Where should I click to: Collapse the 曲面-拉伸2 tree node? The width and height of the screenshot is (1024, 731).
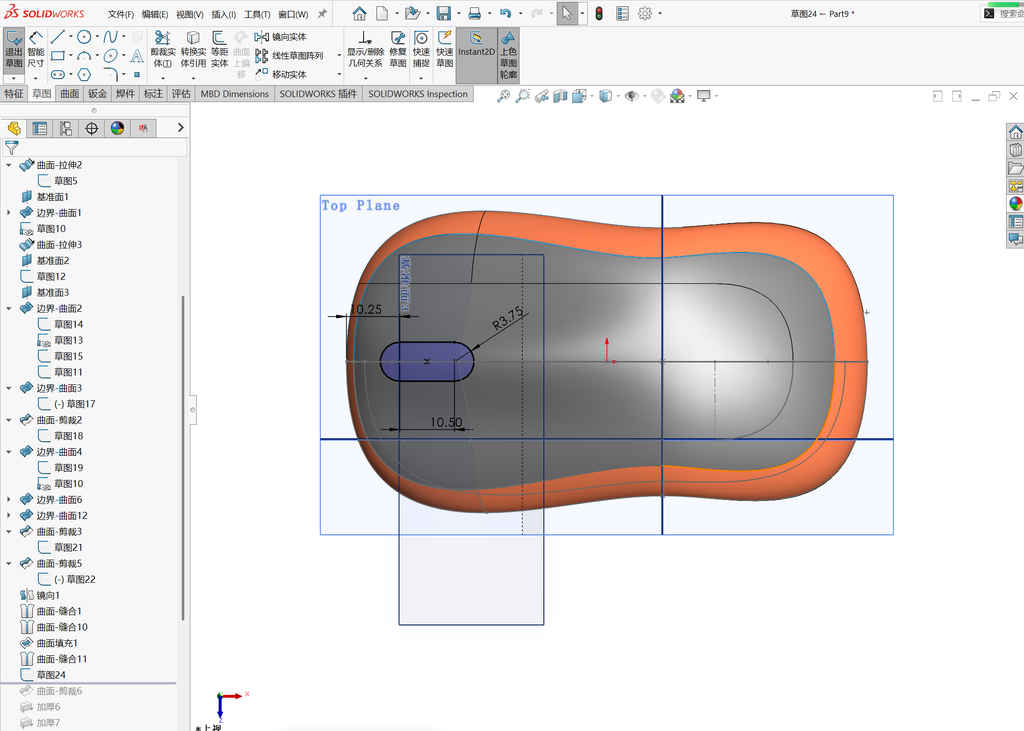coord(8,165)
